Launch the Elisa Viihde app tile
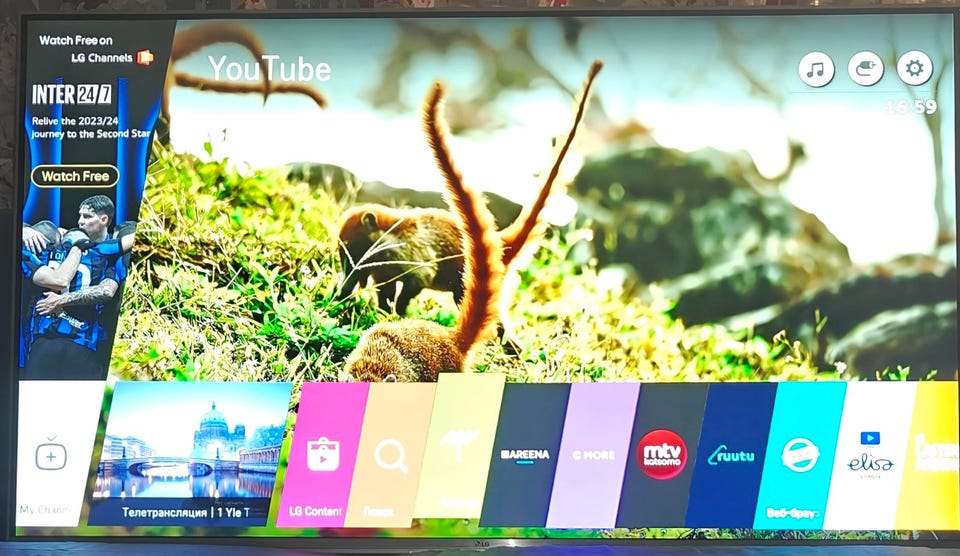The image size is (960, 556). (x=870, y=456)
